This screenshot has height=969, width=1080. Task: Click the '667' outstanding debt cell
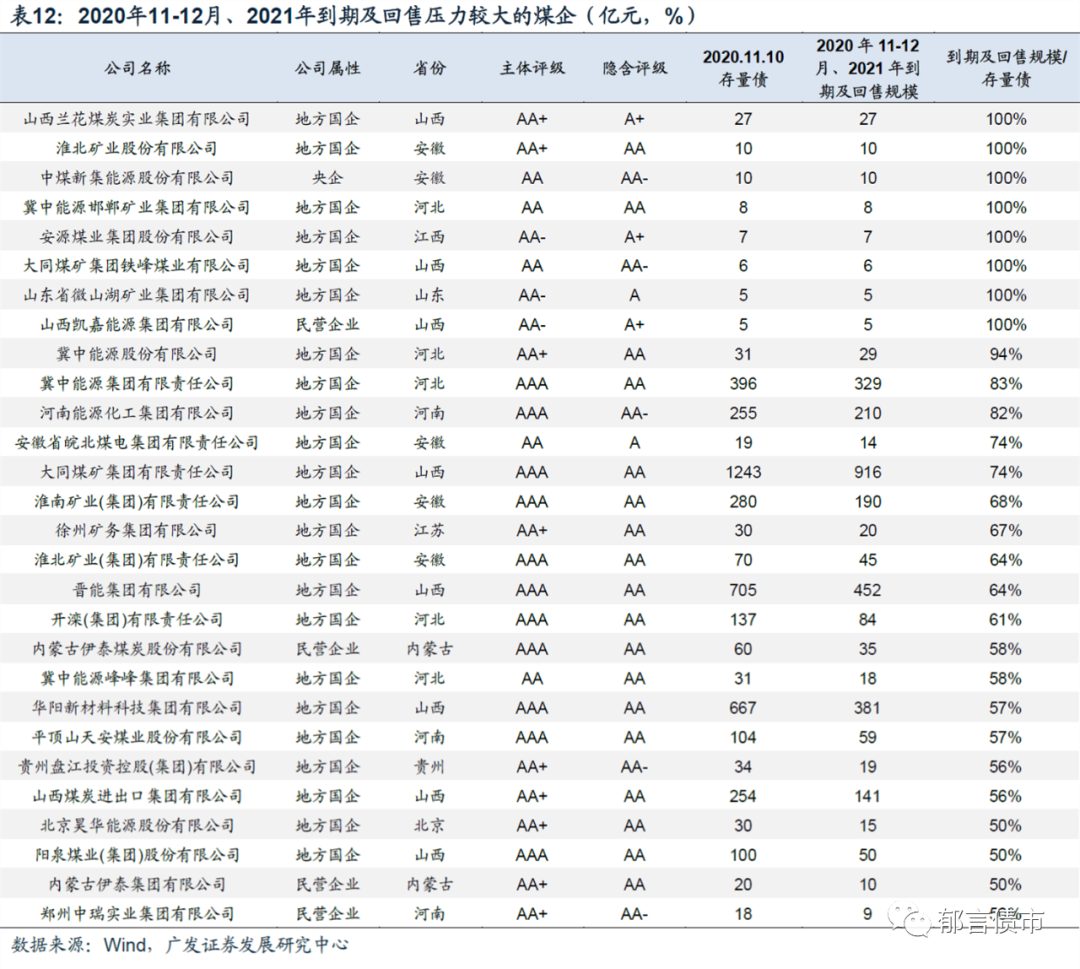(x=743, y=708)
